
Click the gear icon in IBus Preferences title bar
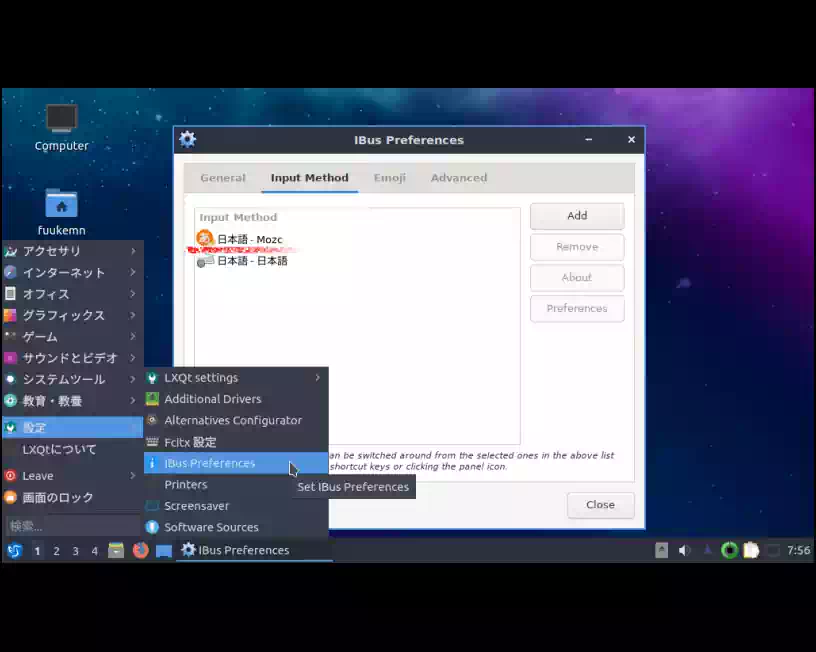point(187,139)
